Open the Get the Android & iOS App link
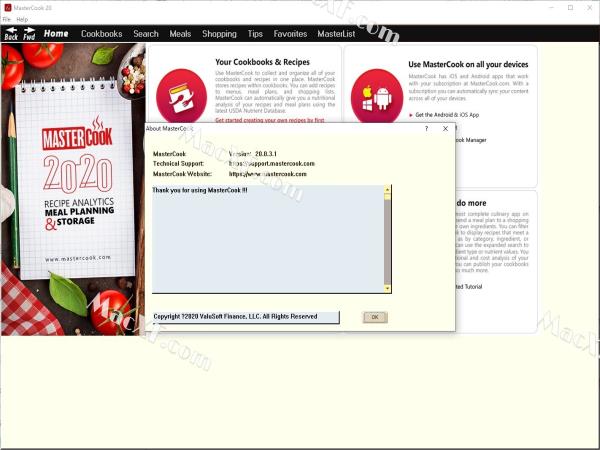Image resolution: width=600 pixels, height=450 pixels. coord(447,115)
